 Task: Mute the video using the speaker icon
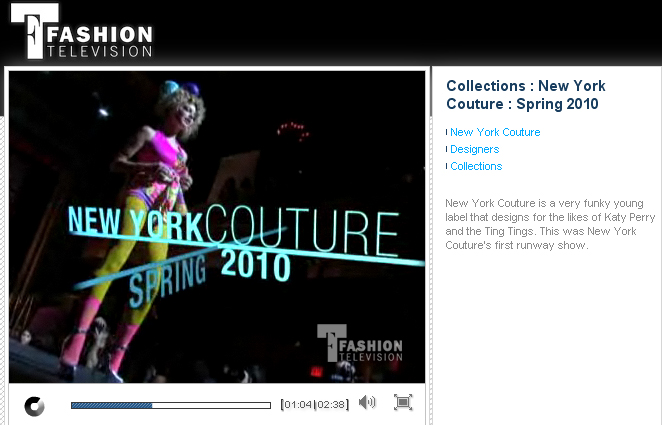[x=367, y=402]
